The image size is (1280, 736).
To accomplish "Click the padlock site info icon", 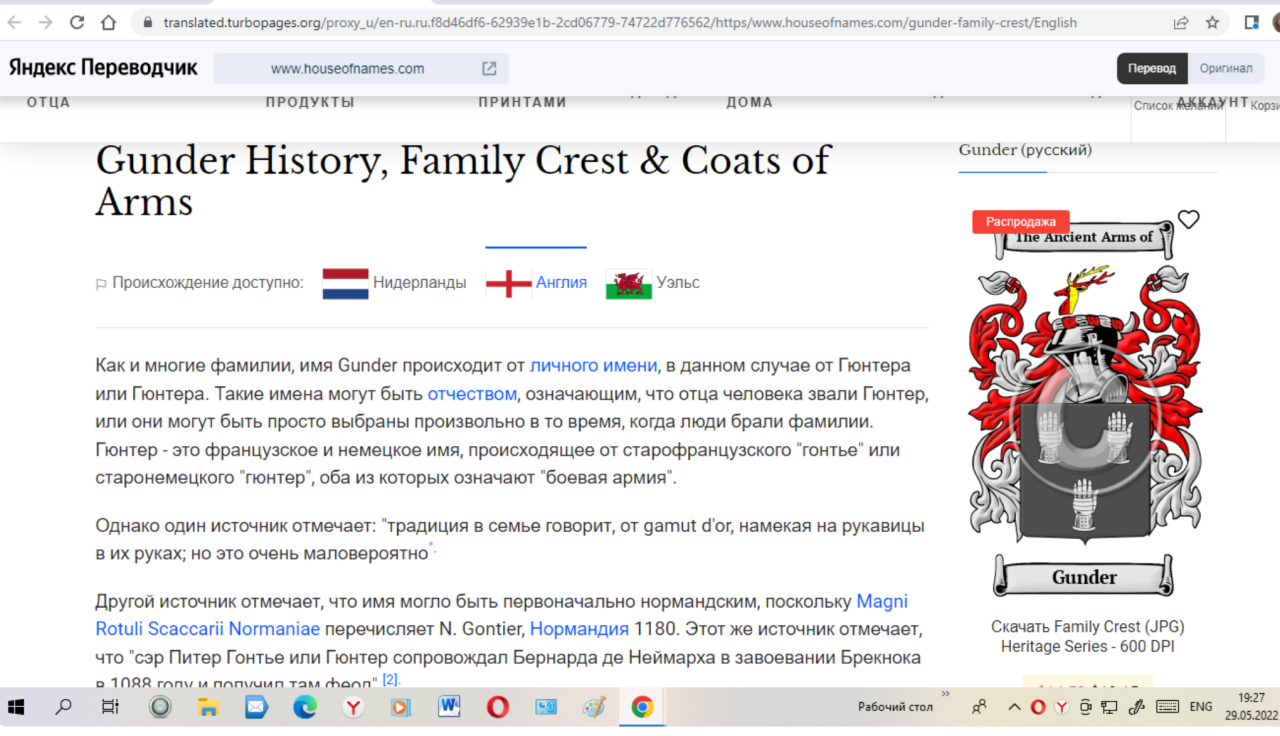I will pyautogui.click(x=147, y=22).
